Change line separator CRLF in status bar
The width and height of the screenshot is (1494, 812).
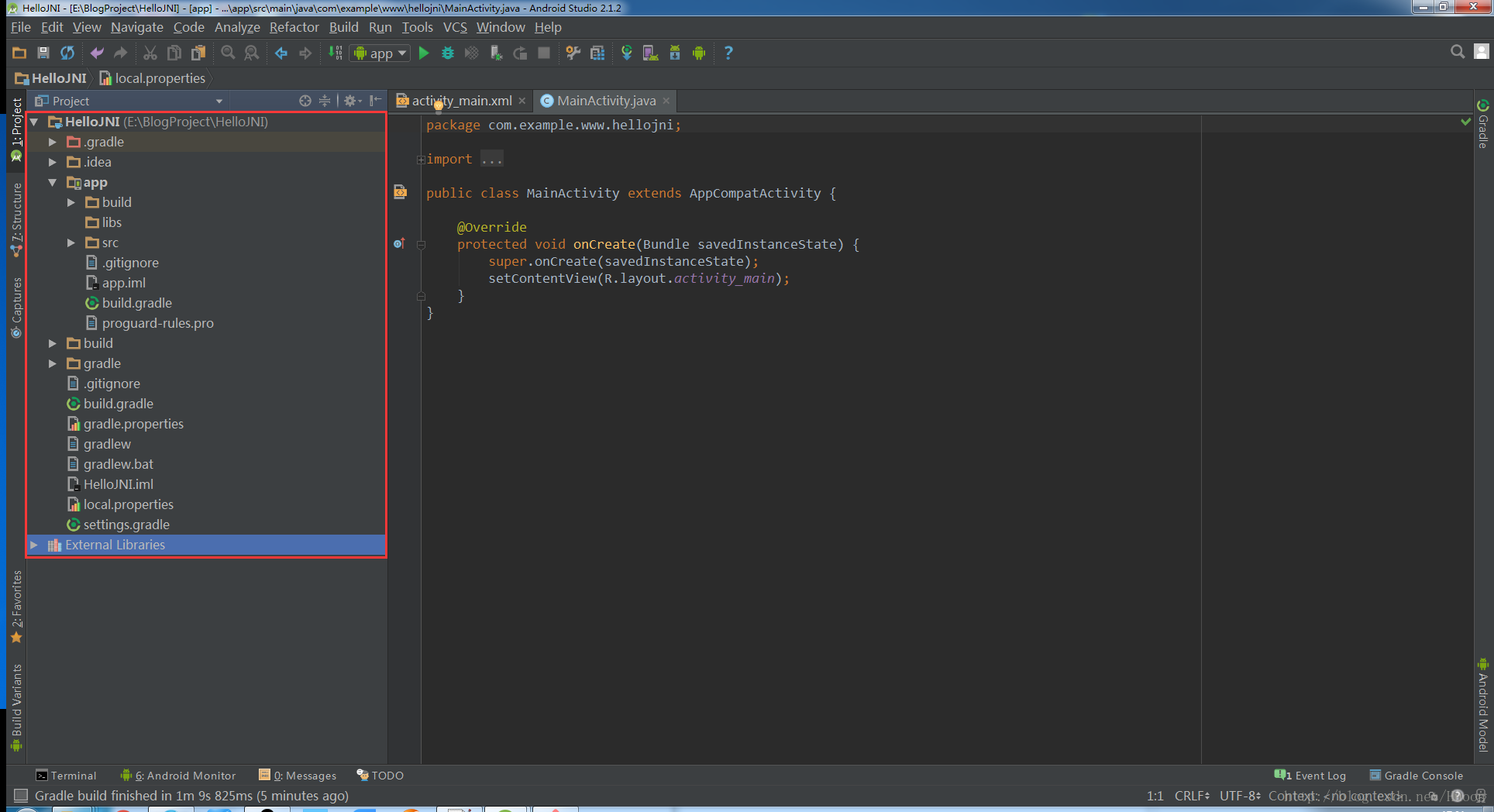click(x=1192, y=796)
